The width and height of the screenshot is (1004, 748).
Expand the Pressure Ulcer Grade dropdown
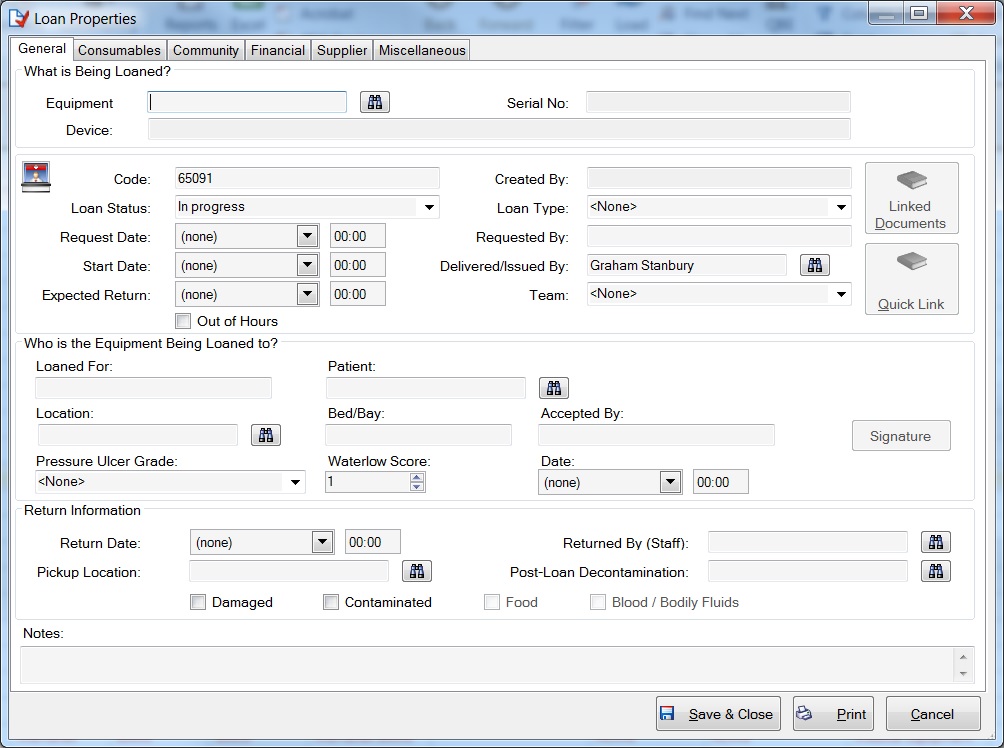click(x=295, y=482)
